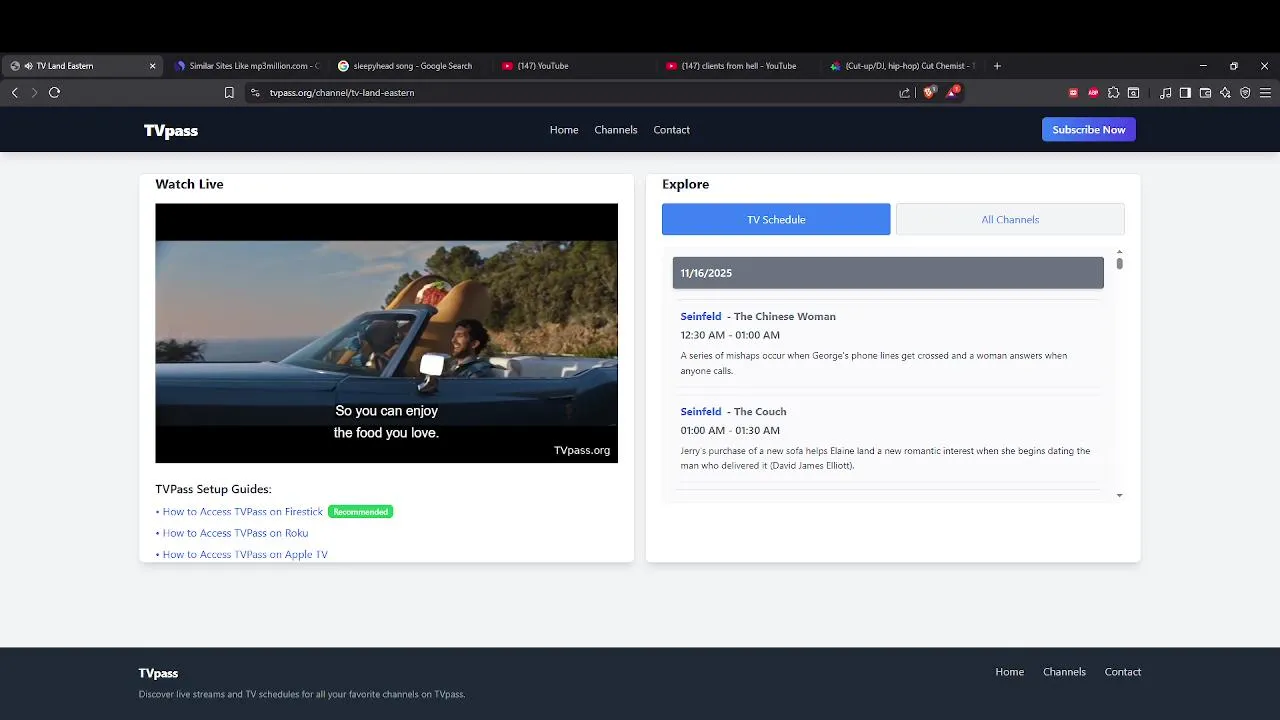Click the green Recommended badge
This screenshot has width=1280, height=720.
coord(360,512)
